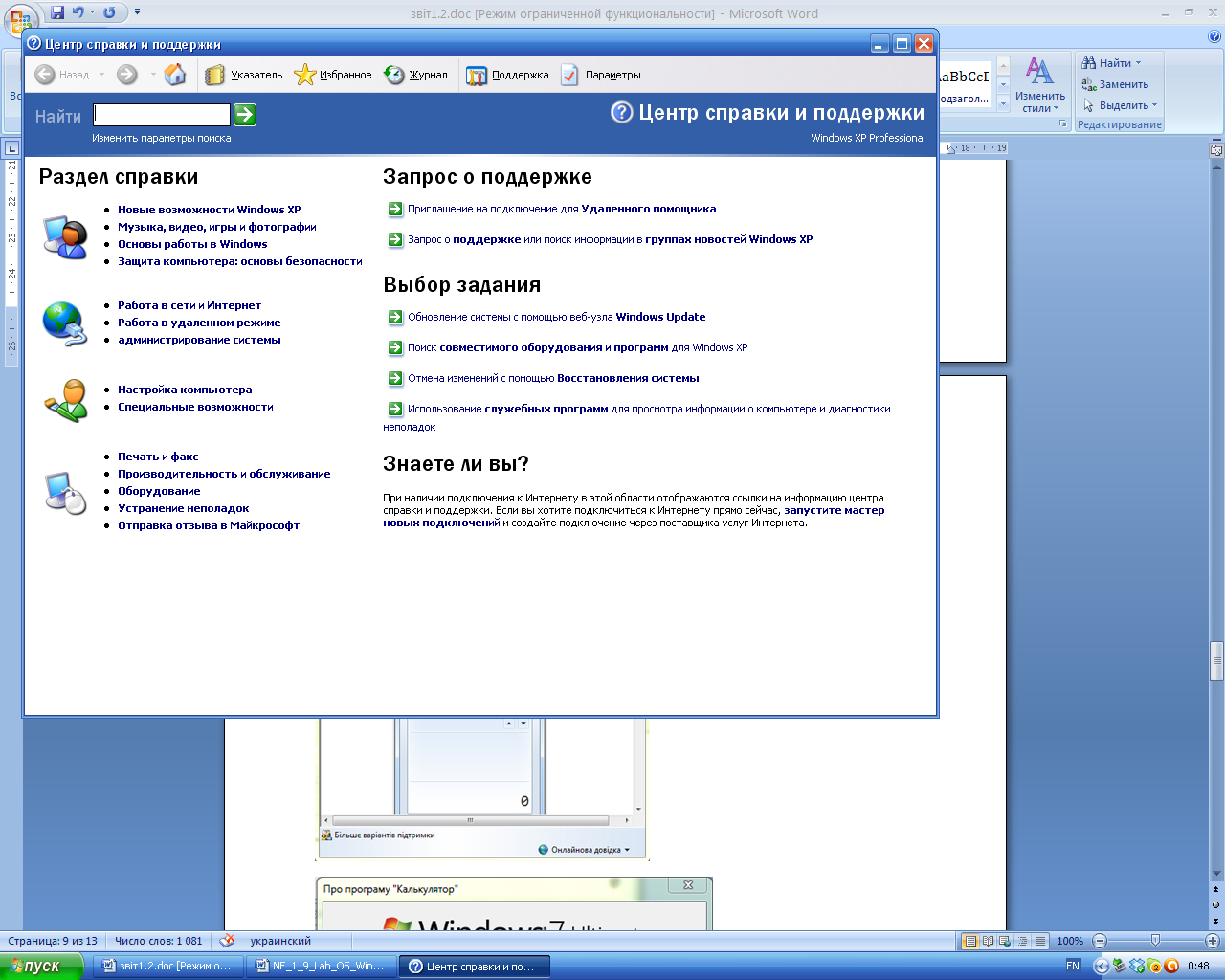Open Работа в сети и Интернет topic

(x=189, y=305)
